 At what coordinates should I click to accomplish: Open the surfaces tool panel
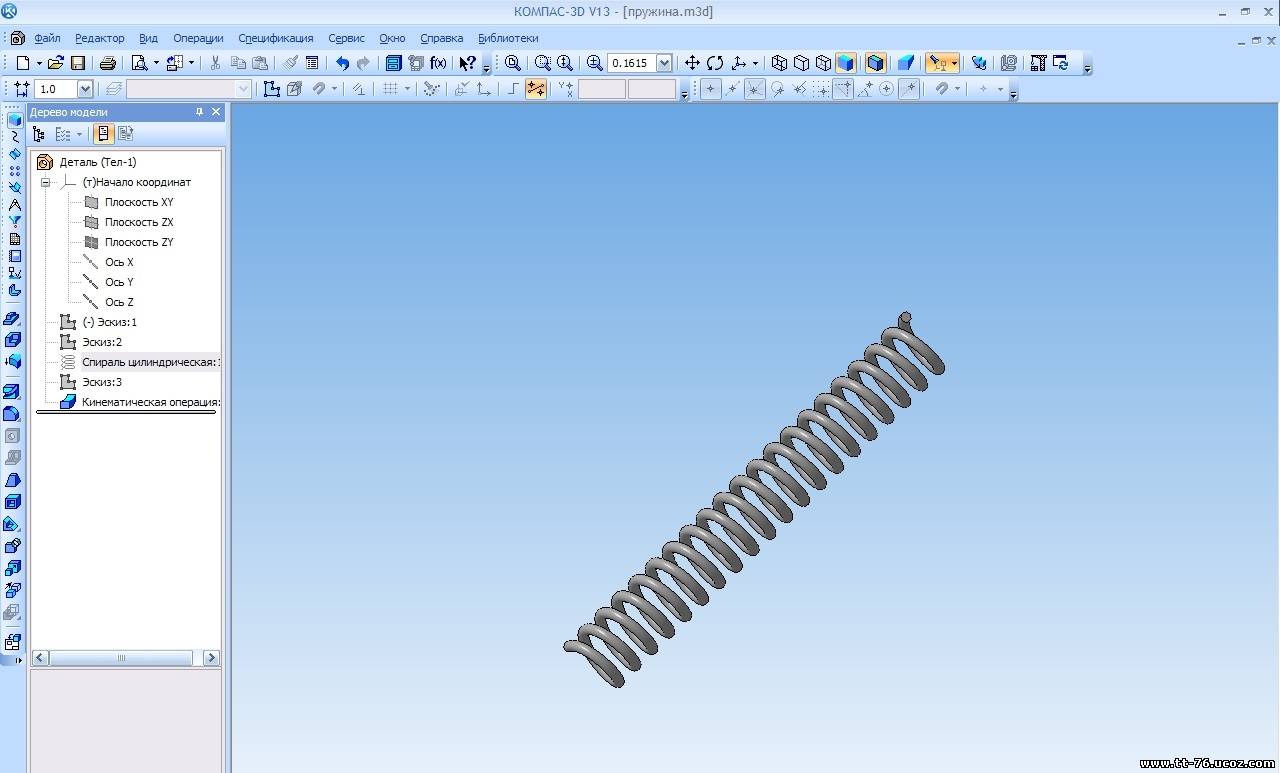pos(15,154)
